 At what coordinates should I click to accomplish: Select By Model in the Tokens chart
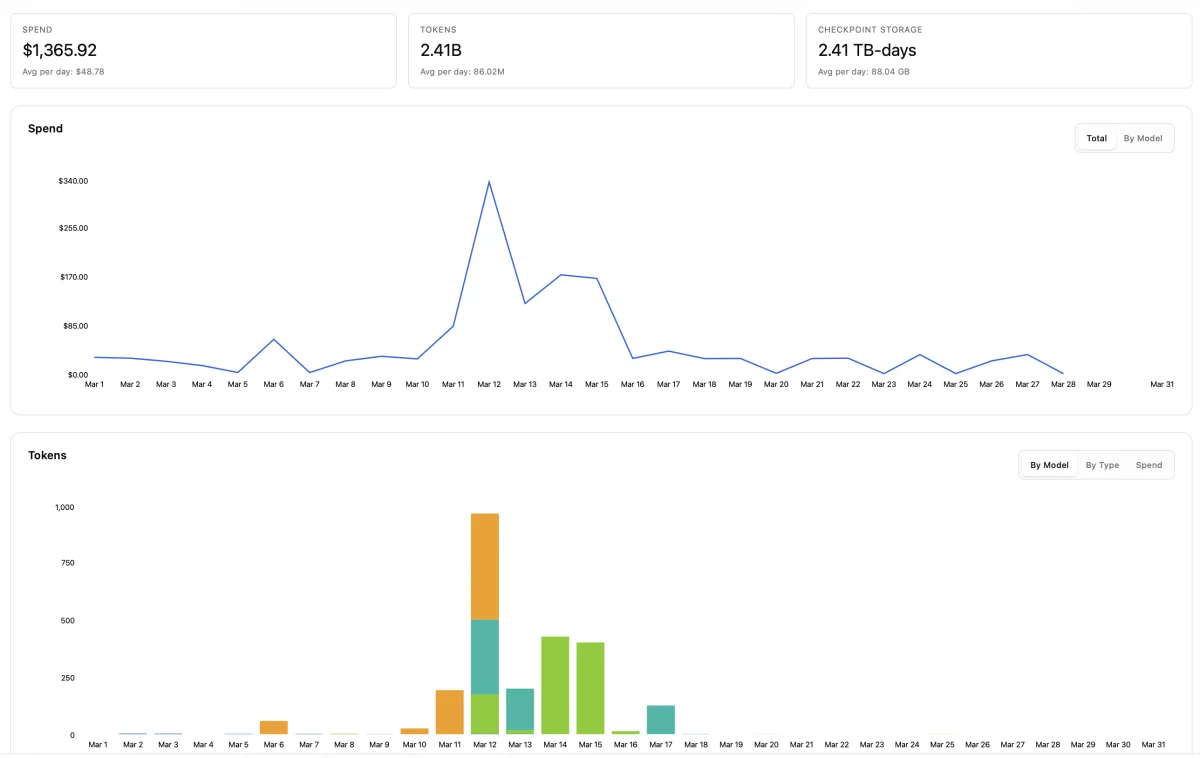[1048, 465]
